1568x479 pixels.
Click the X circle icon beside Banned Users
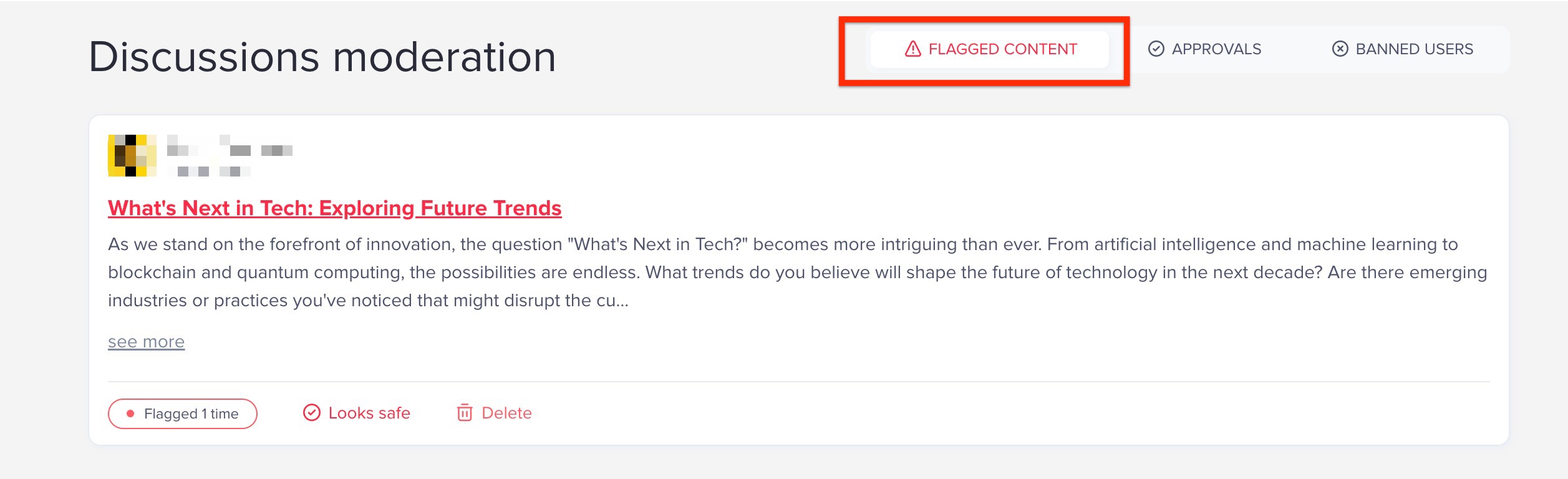[1340, 49]
